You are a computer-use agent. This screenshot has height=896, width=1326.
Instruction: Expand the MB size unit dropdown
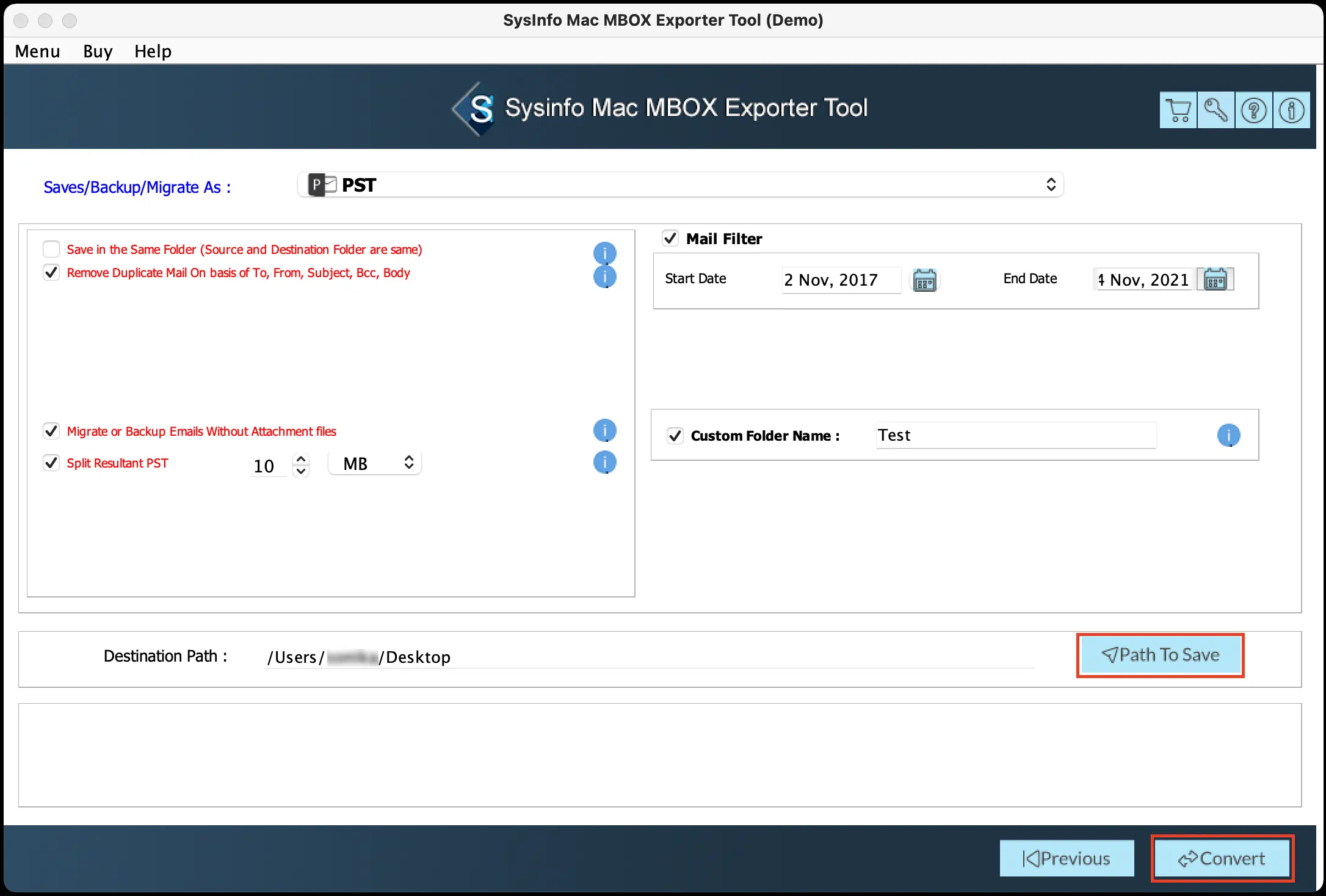pyautogui.click(x=375, y=463)
